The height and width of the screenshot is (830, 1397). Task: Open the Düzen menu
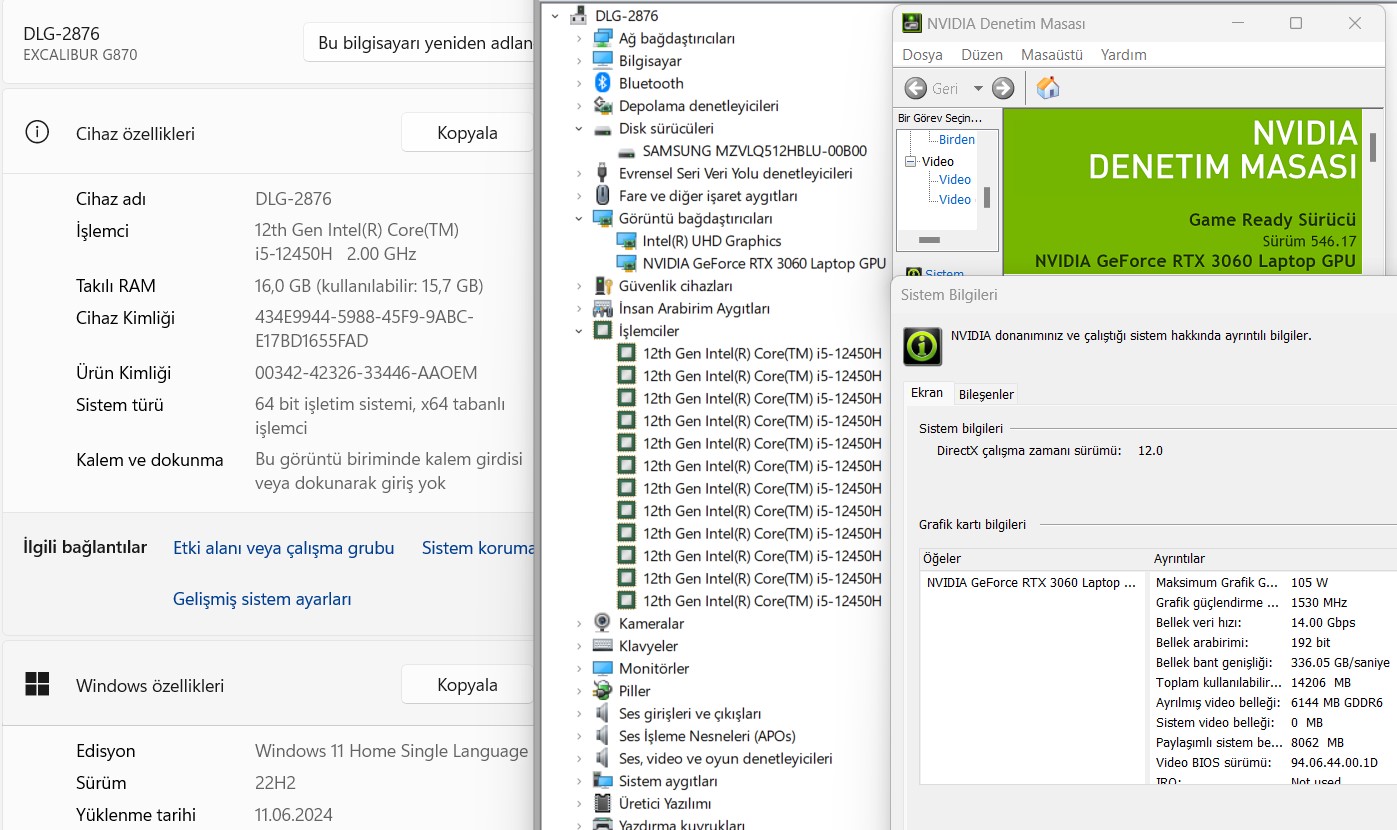[x=982, y=55]
